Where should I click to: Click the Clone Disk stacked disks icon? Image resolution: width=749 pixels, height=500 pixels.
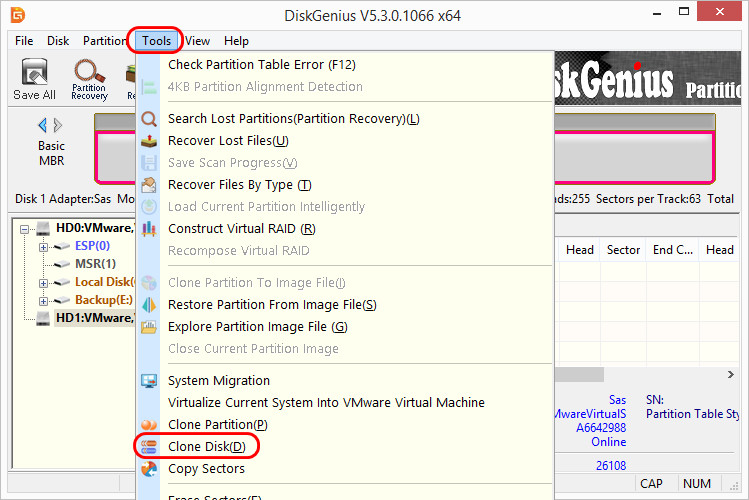point(149,447)
